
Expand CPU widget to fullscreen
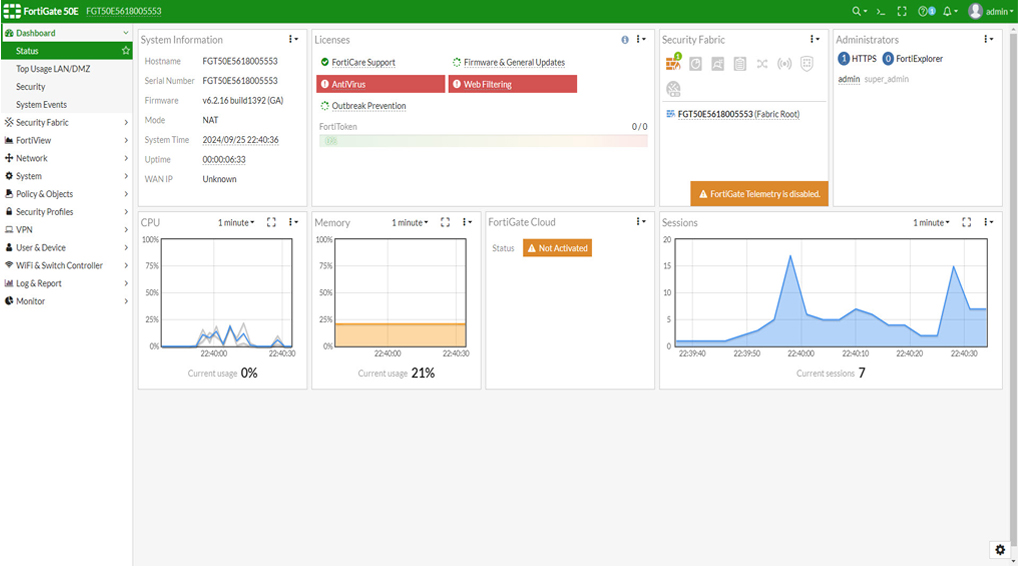coord(271,222)
